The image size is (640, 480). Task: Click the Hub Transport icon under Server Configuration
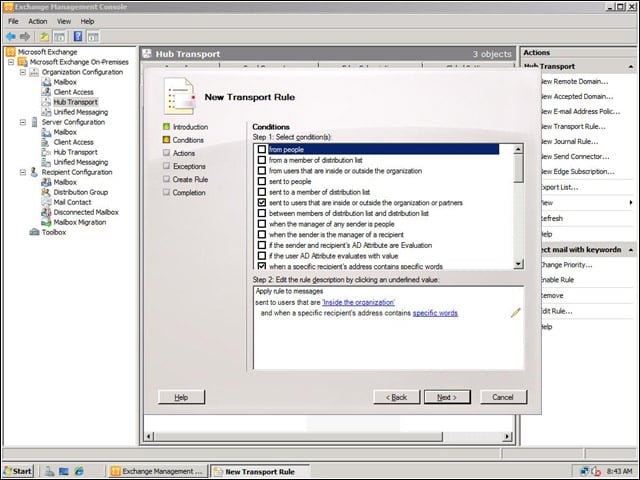point(46,152)
